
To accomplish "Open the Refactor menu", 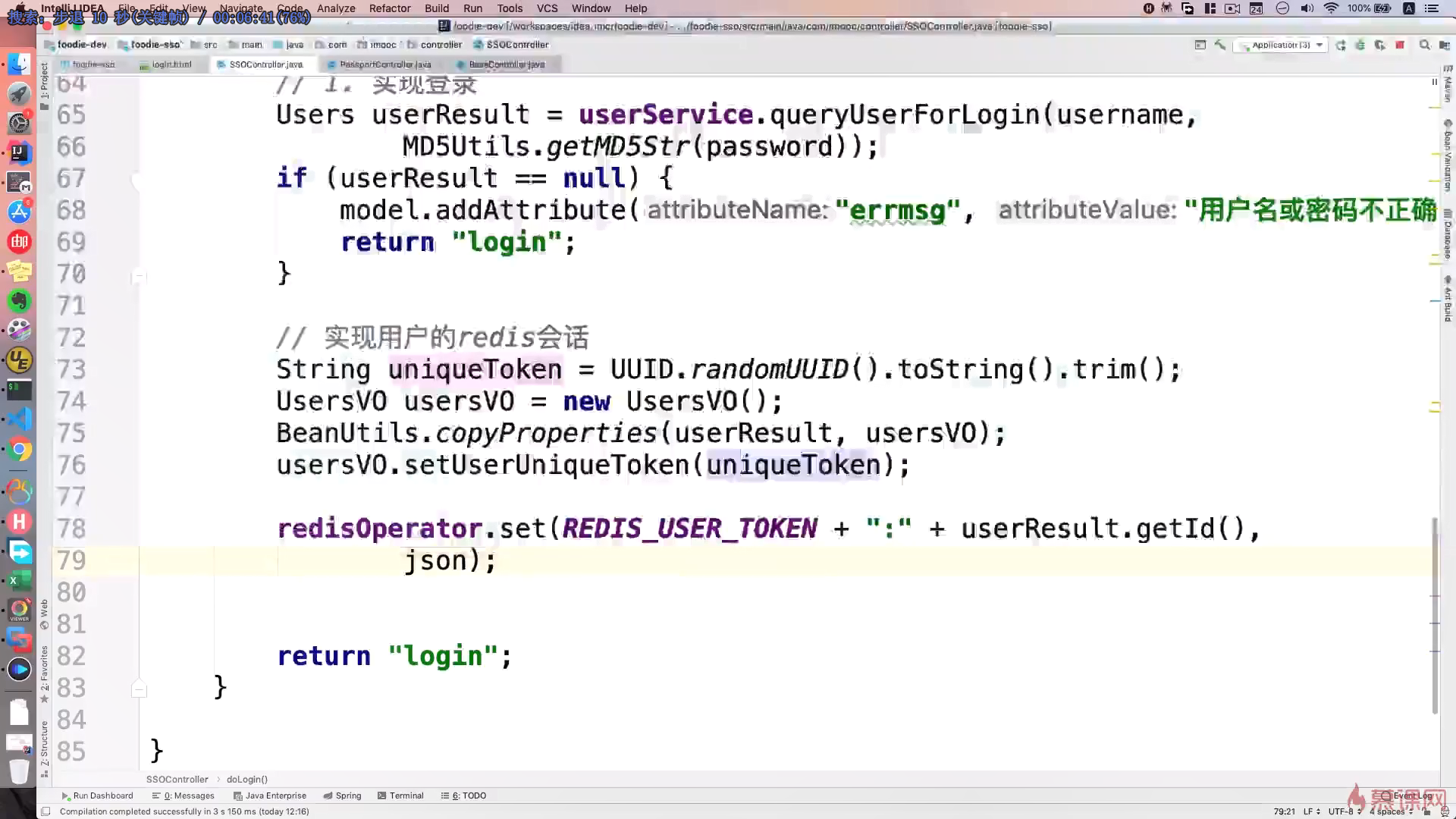I will coord(389,8).
